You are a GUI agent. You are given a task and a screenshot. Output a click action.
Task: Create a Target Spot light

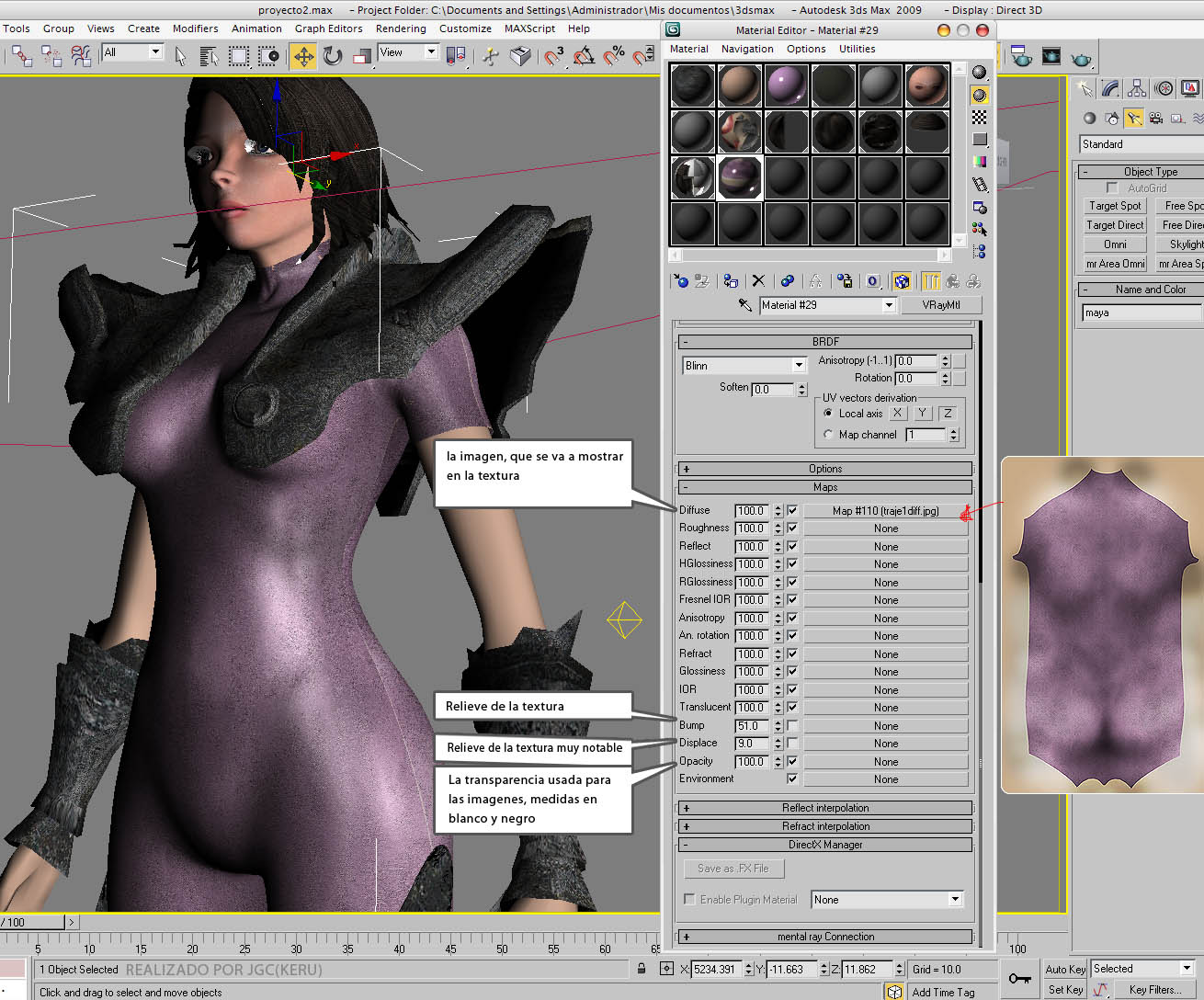click(x=1115, y=206)
